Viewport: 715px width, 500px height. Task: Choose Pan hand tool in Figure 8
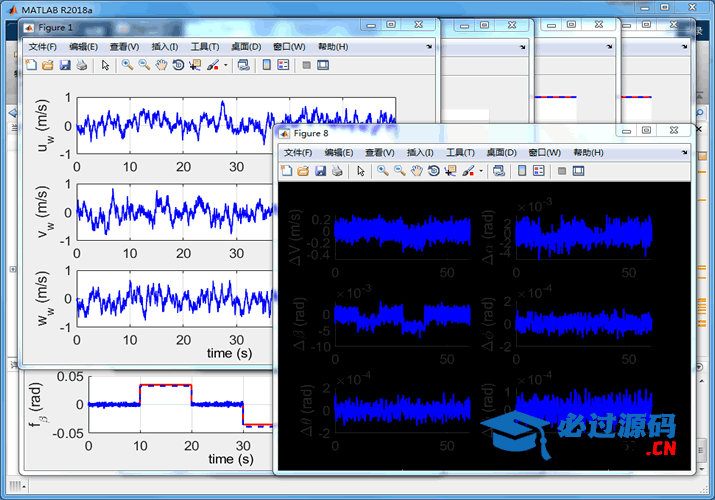tap(416, 171)
